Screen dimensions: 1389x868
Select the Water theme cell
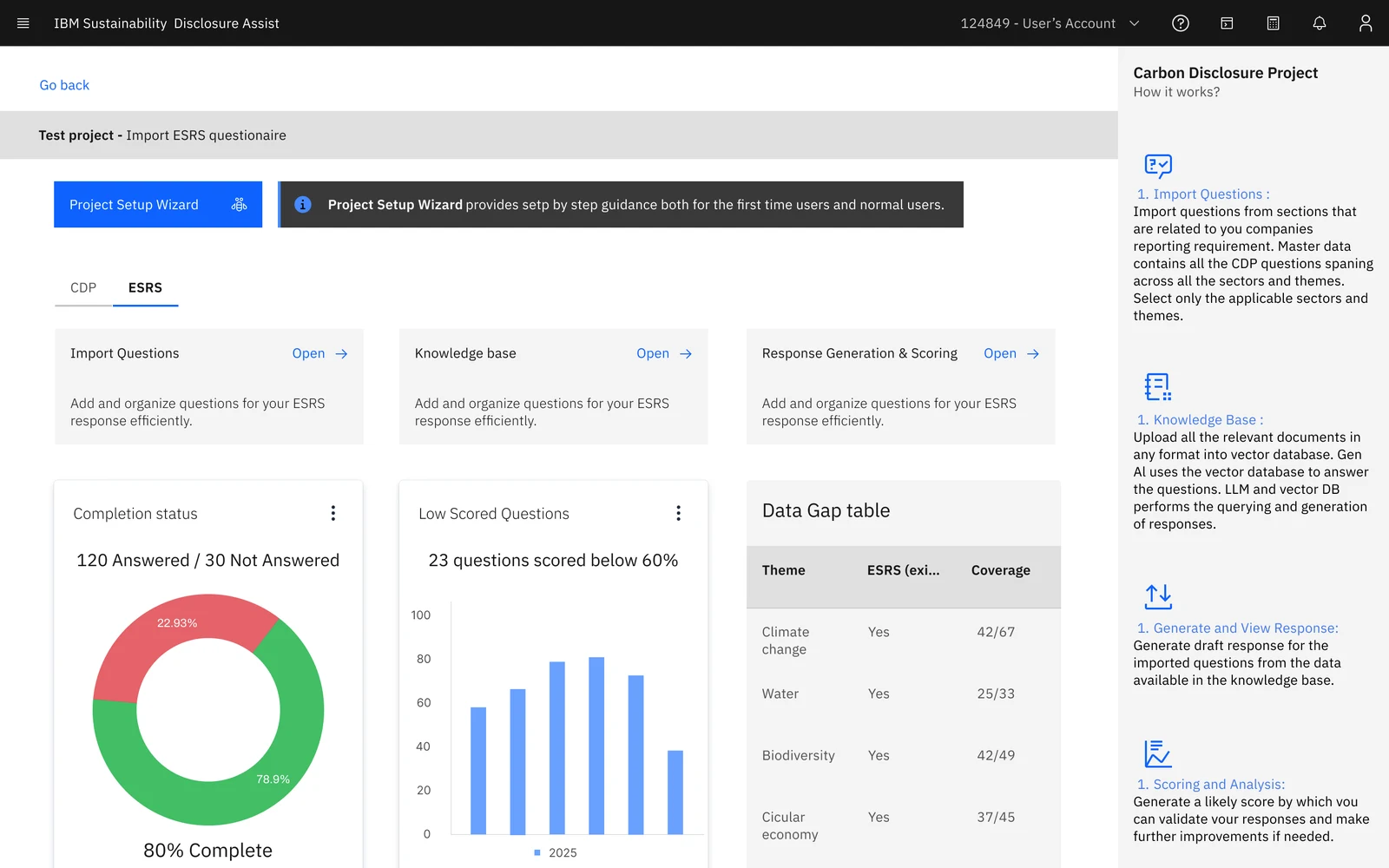780,694
